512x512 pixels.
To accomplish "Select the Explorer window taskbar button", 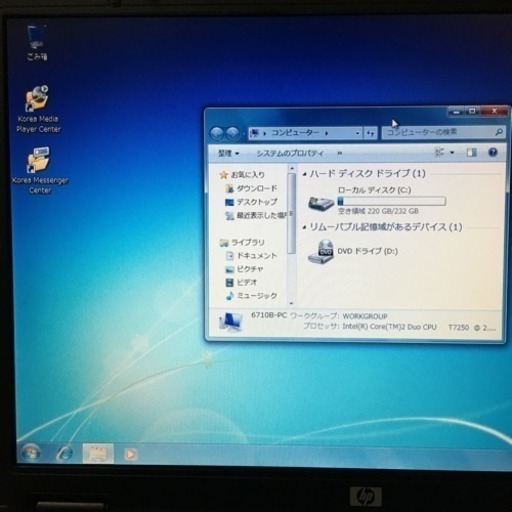I will 98,454.
